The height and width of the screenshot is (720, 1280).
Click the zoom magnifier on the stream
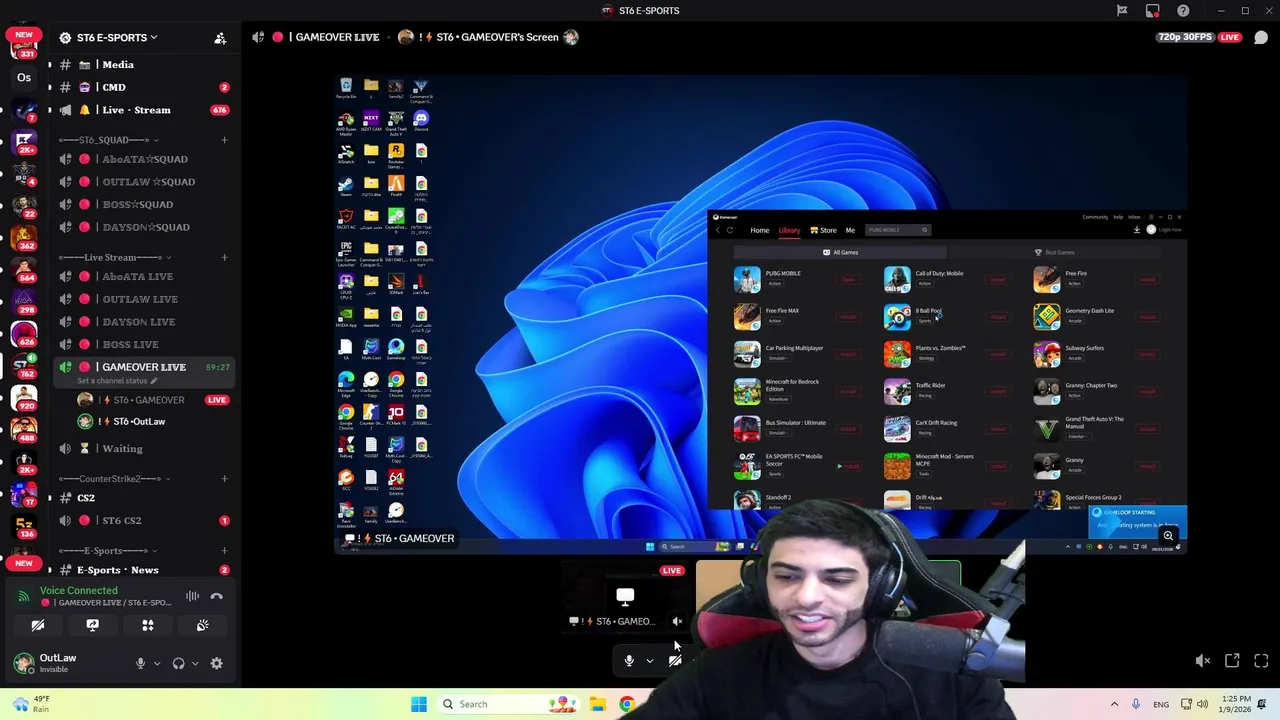click(x=1168, y=536)
